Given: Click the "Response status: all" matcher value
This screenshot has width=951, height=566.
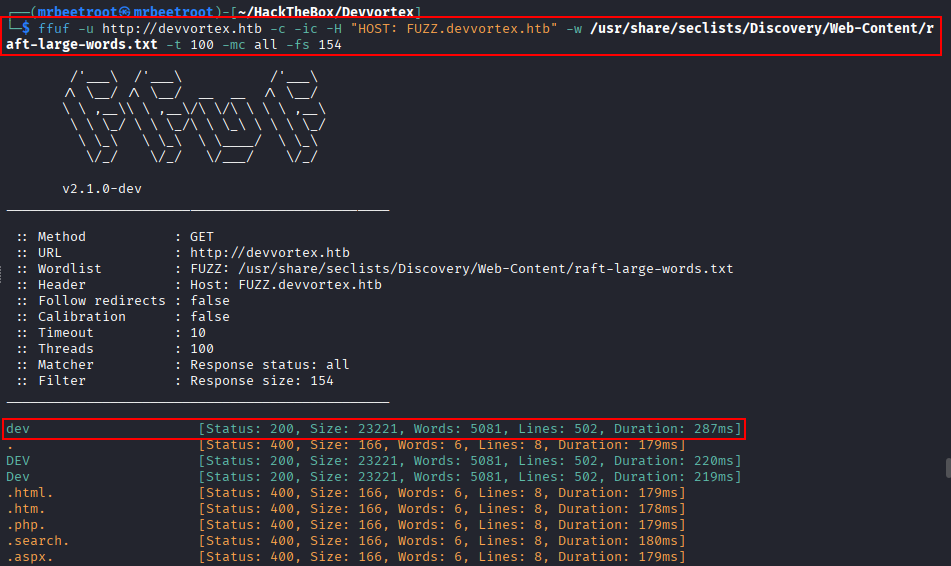Looking at the screenshot, I should coord(270,365).
